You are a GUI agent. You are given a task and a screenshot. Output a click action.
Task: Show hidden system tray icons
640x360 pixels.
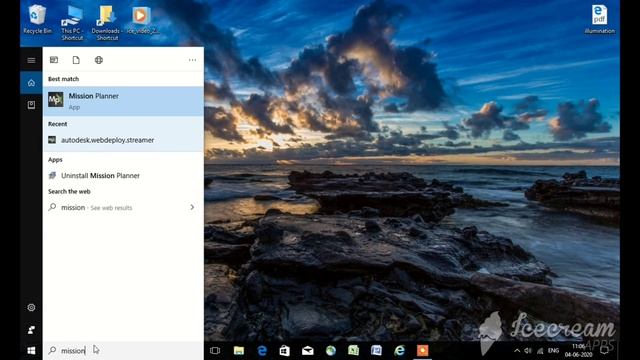[517, 351]
